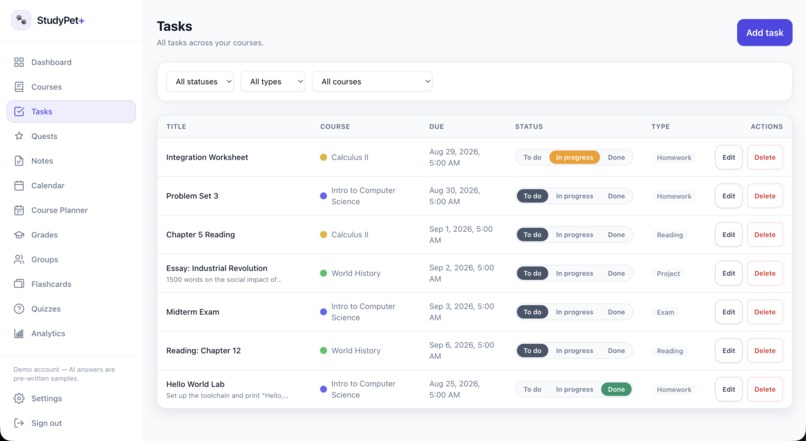The image size is (806, 441).
Task: Delete the Hello World Lab task
Action: [764, 389]
